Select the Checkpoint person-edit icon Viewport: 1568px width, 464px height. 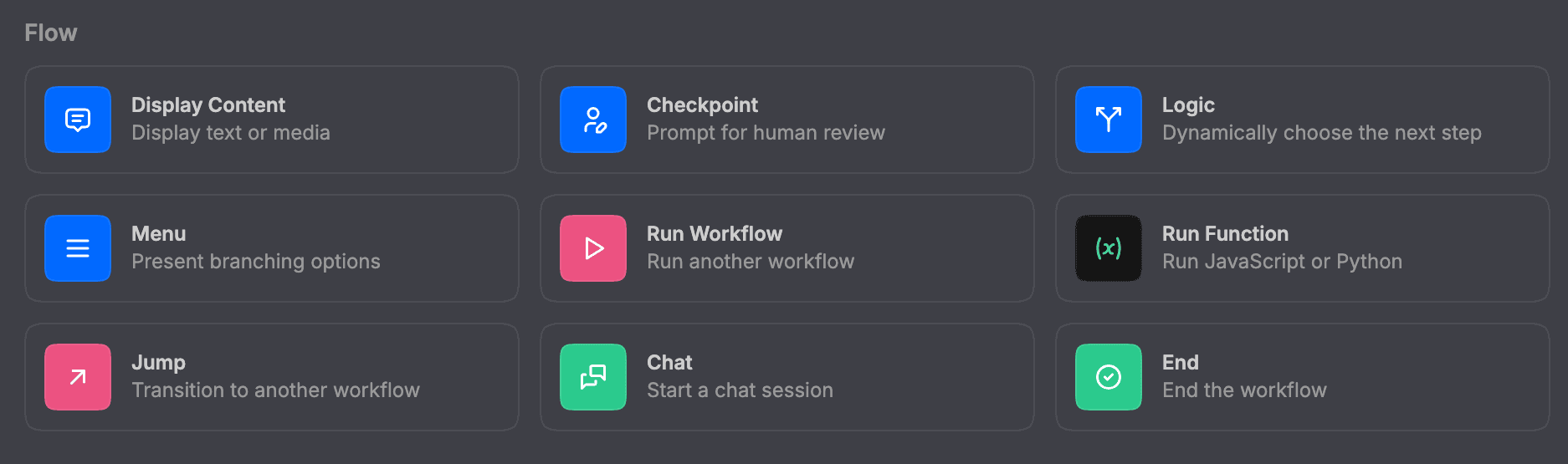point(593,120)
